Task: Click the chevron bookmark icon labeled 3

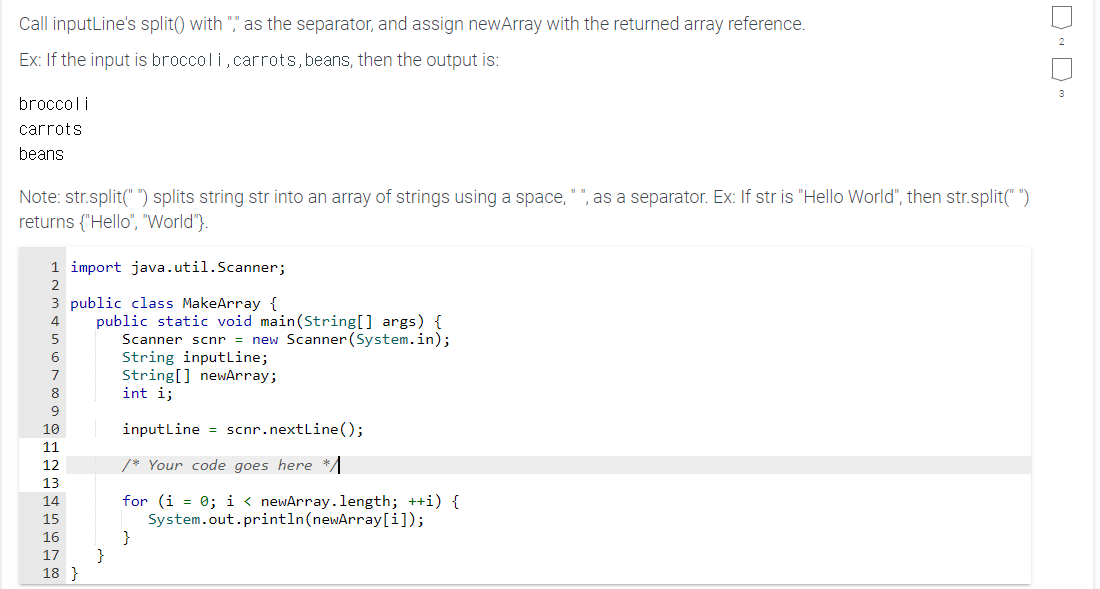Action: tap(1061, 70)
